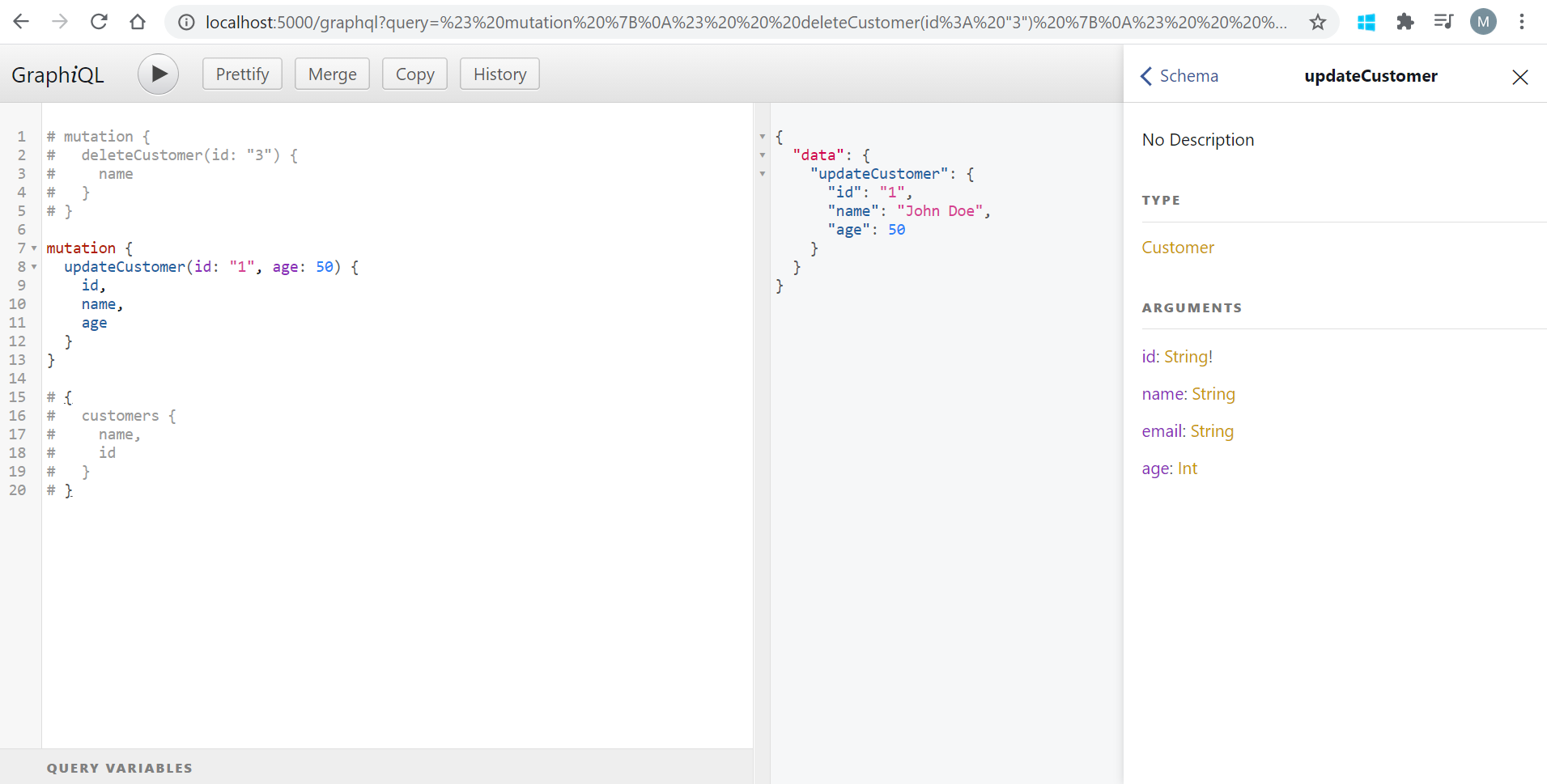The image size is (1547, 784).
Task: Copy the query using the Copy button
Action: tap(414, 74)
